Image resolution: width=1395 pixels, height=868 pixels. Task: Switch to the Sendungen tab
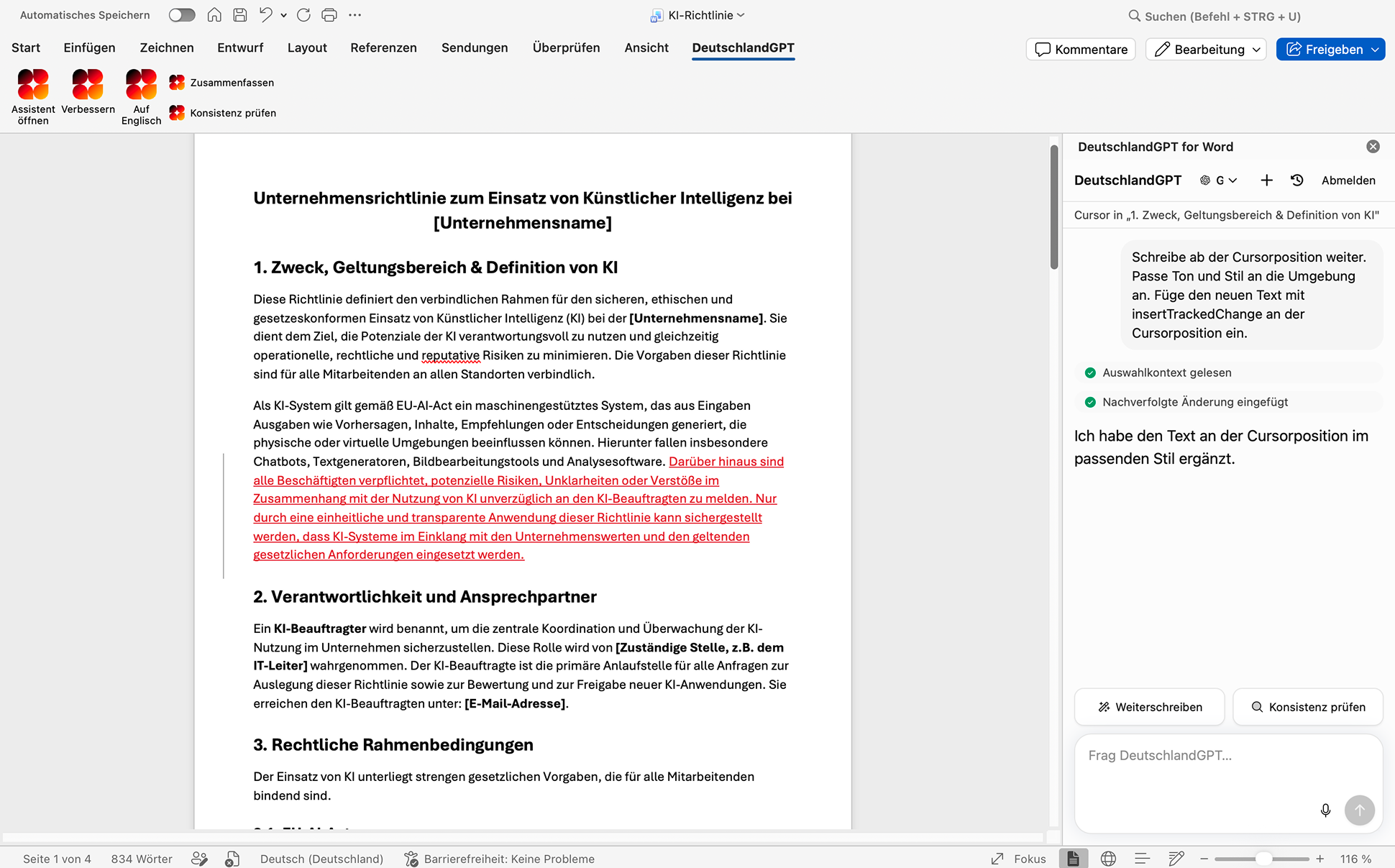(475, 47)
